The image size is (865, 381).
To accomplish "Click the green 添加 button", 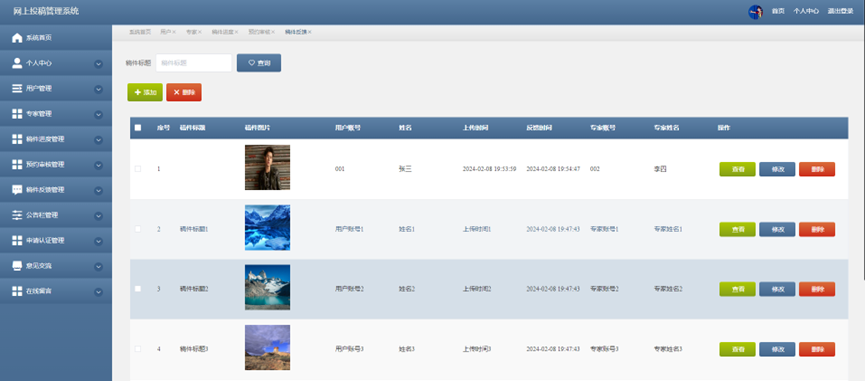I will (145, 92).
